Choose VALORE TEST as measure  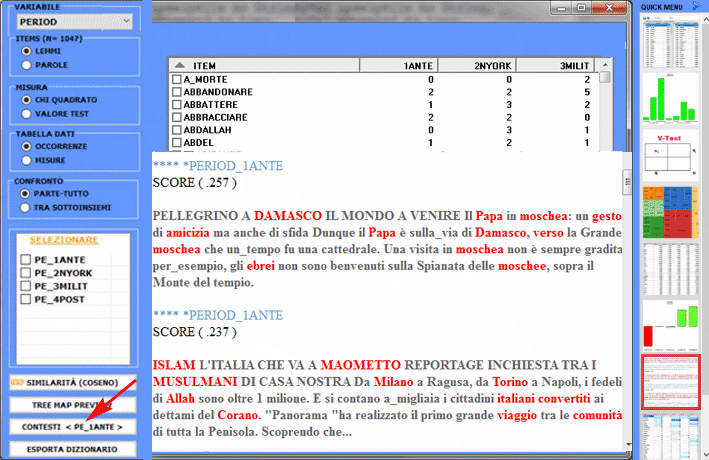[26, 114]
